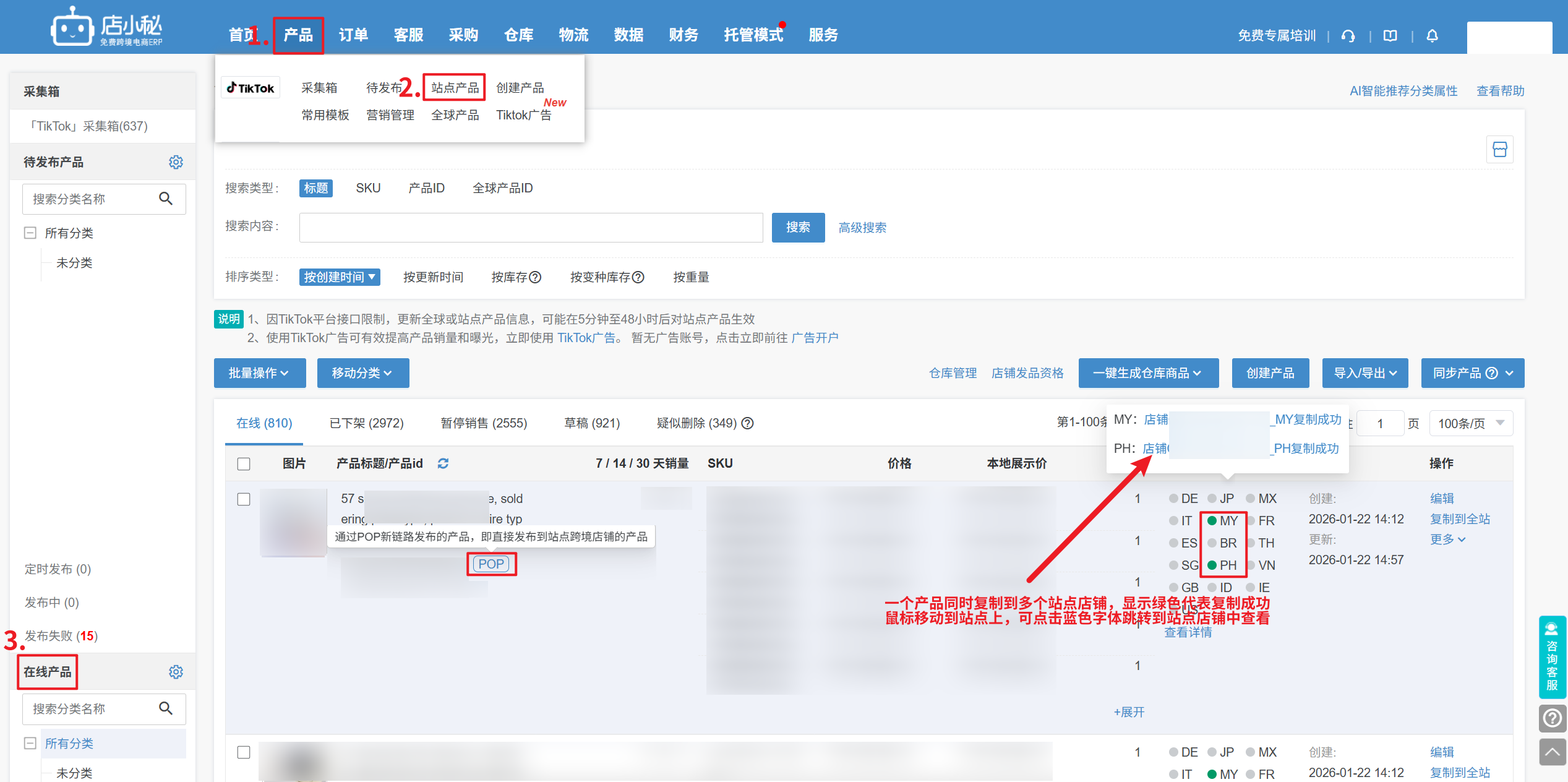Open the 订单 top menu
This screenshot has height=782, width=1568.
click(353, 35)
